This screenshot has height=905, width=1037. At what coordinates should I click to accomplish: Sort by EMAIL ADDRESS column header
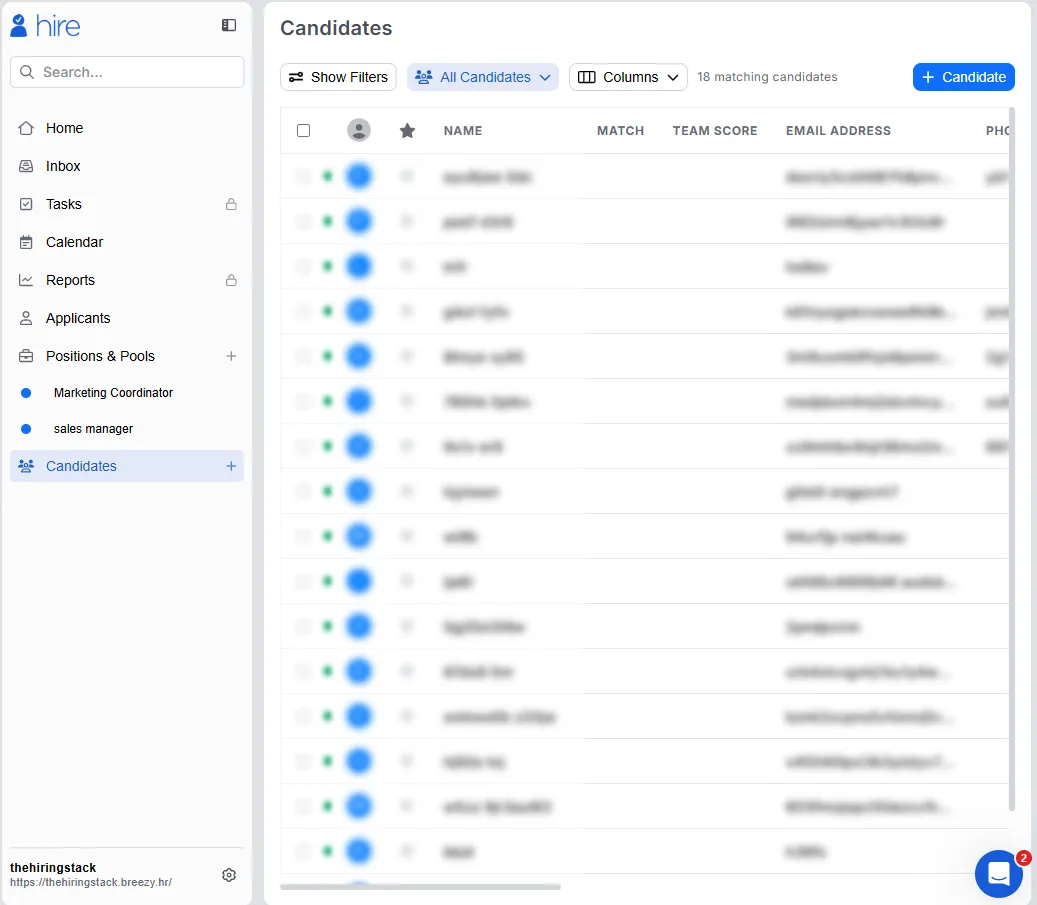tap(838, 131)
